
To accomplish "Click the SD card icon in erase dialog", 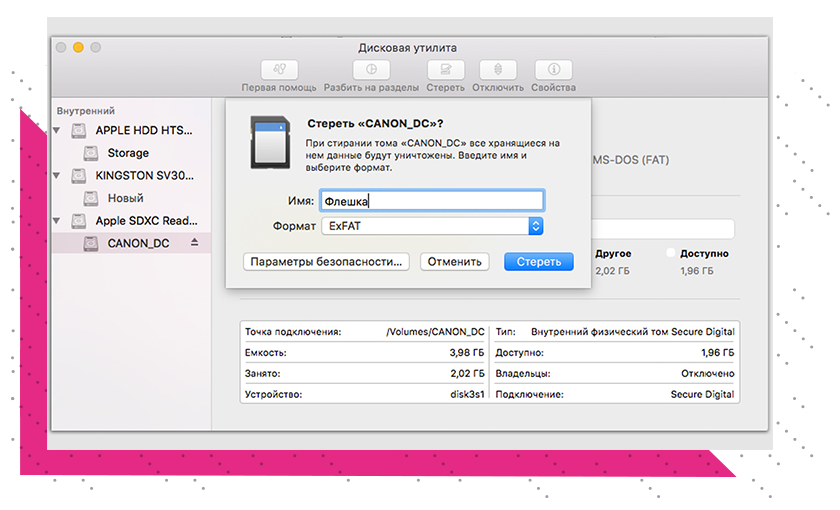I will pyautogui.click(x=271, y=142).
